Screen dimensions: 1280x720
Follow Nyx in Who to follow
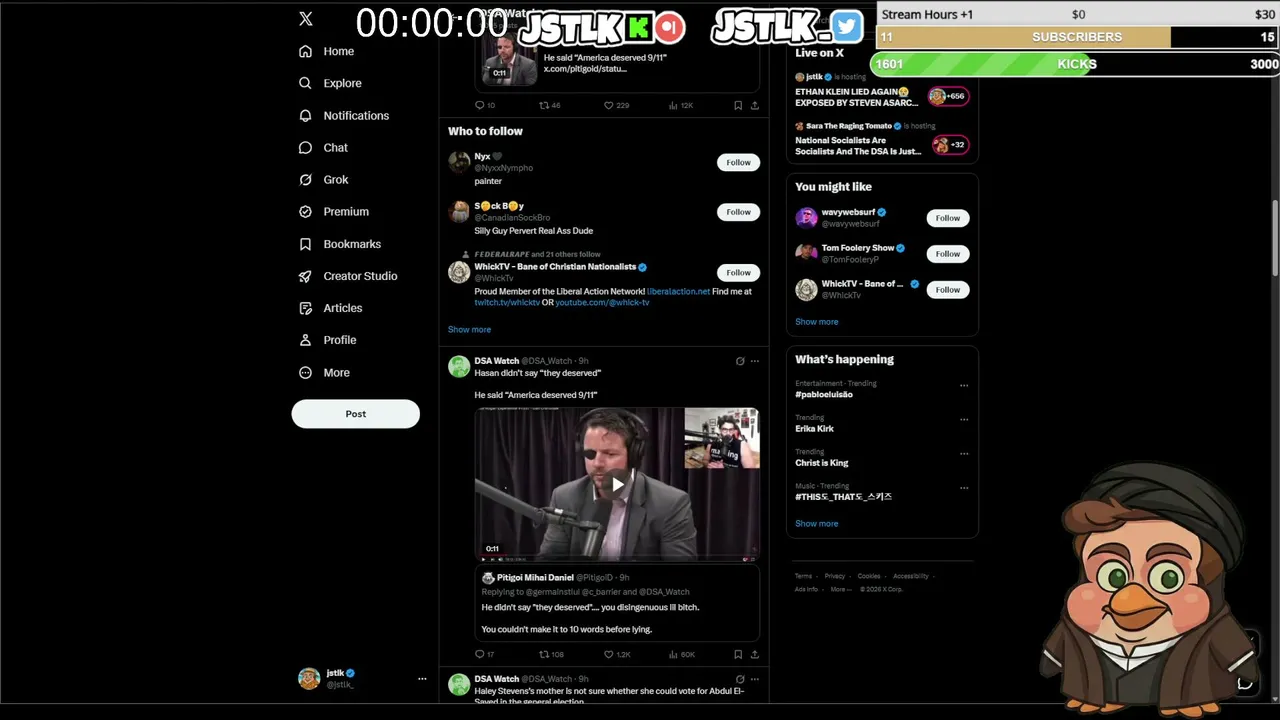coord(738,162)
